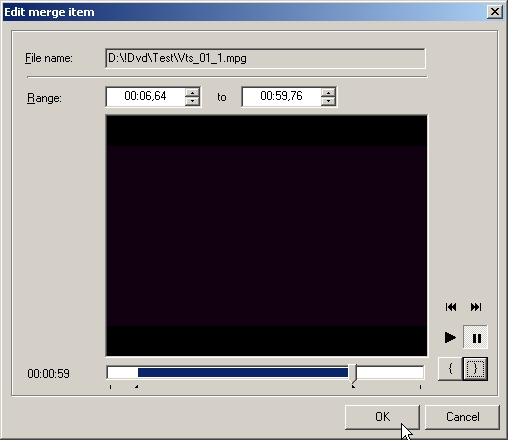508x440 pixels.
Task: Increase the range start time spinner
Action: pyautogui.click(x=192, y=93)
